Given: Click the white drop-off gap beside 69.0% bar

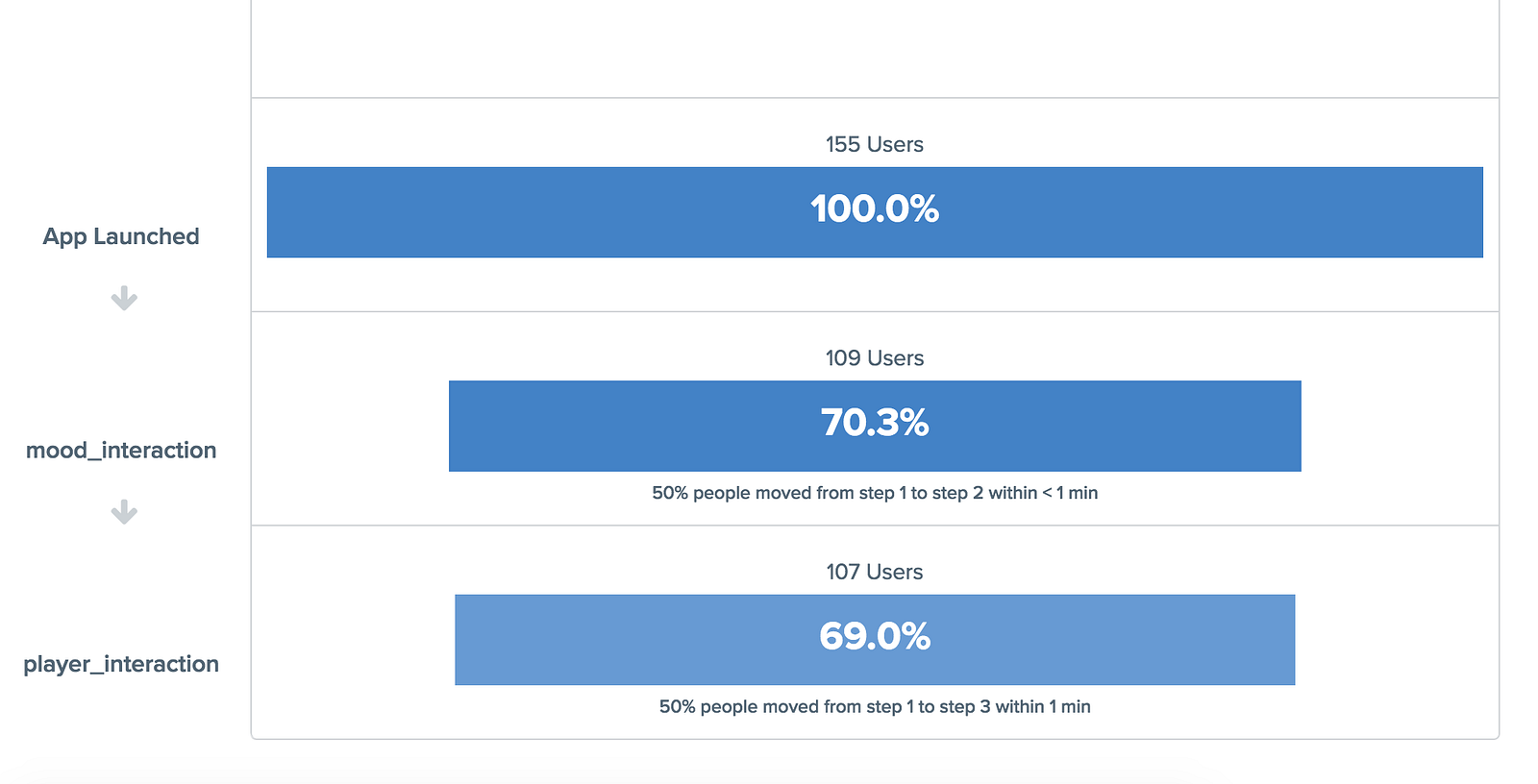Looking at the screenshot, I should point(1396,640).
